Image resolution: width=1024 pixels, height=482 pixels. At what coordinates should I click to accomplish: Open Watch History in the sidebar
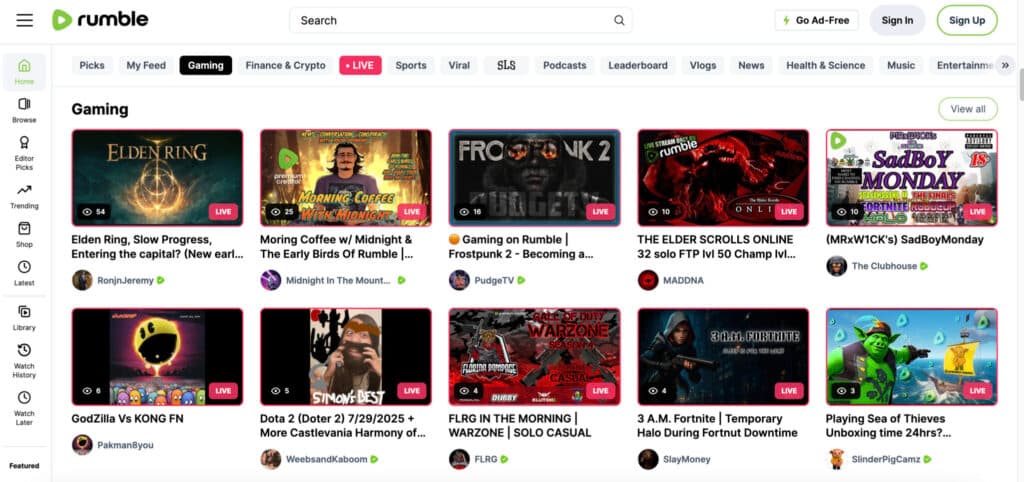pos(24,361)
